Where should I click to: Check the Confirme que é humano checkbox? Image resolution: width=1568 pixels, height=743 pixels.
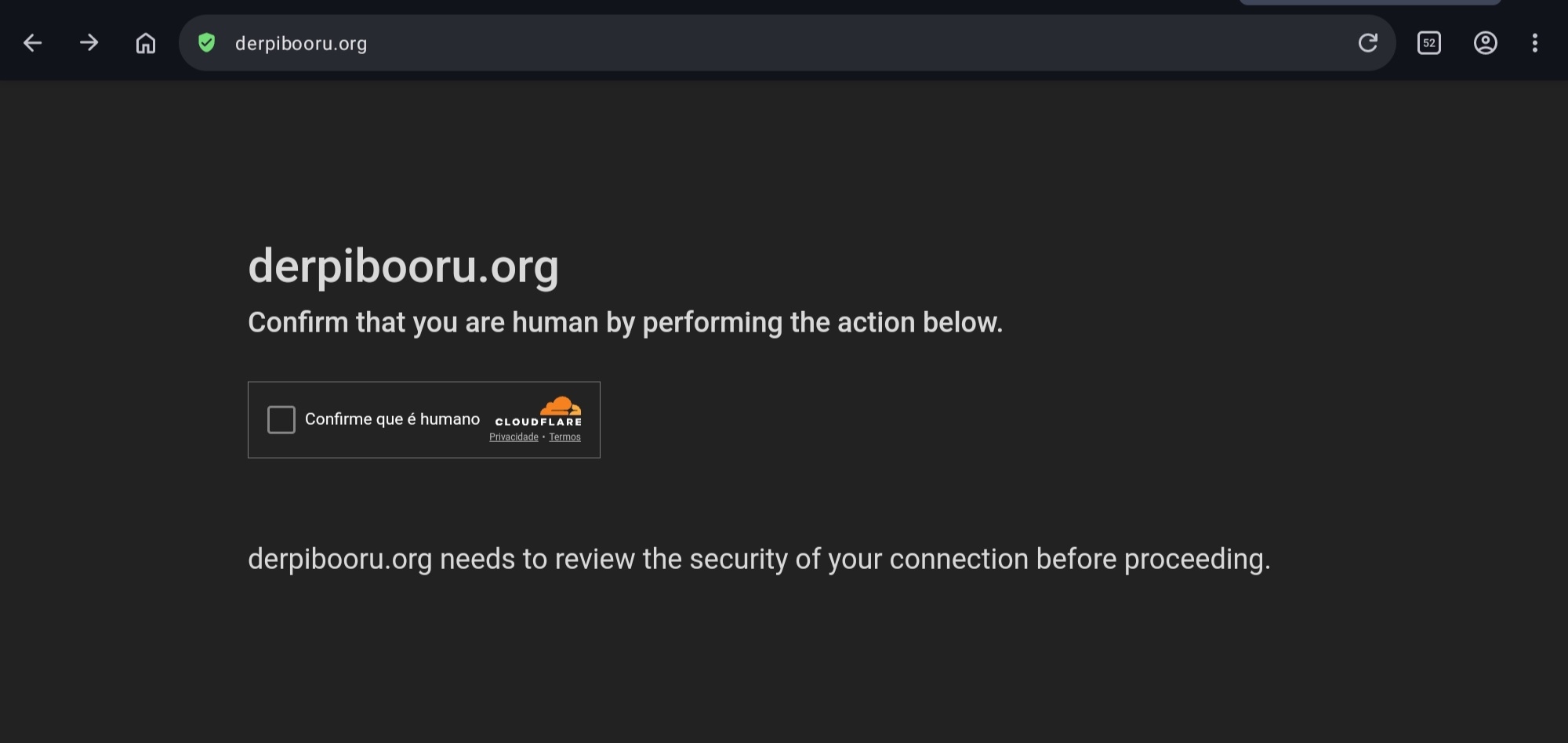pos(281,419)
